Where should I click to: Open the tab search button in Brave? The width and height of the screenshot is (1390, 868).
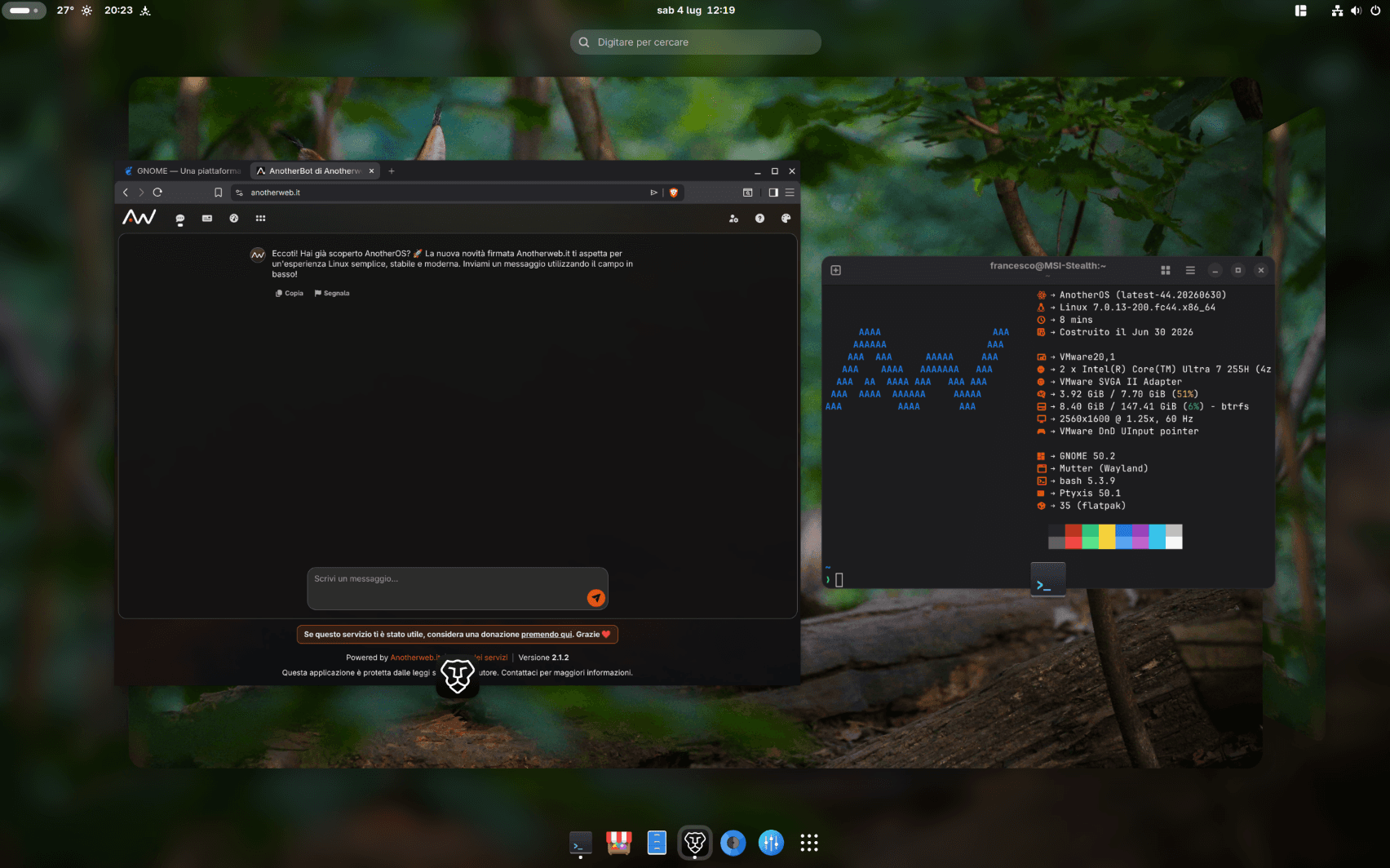747,193
